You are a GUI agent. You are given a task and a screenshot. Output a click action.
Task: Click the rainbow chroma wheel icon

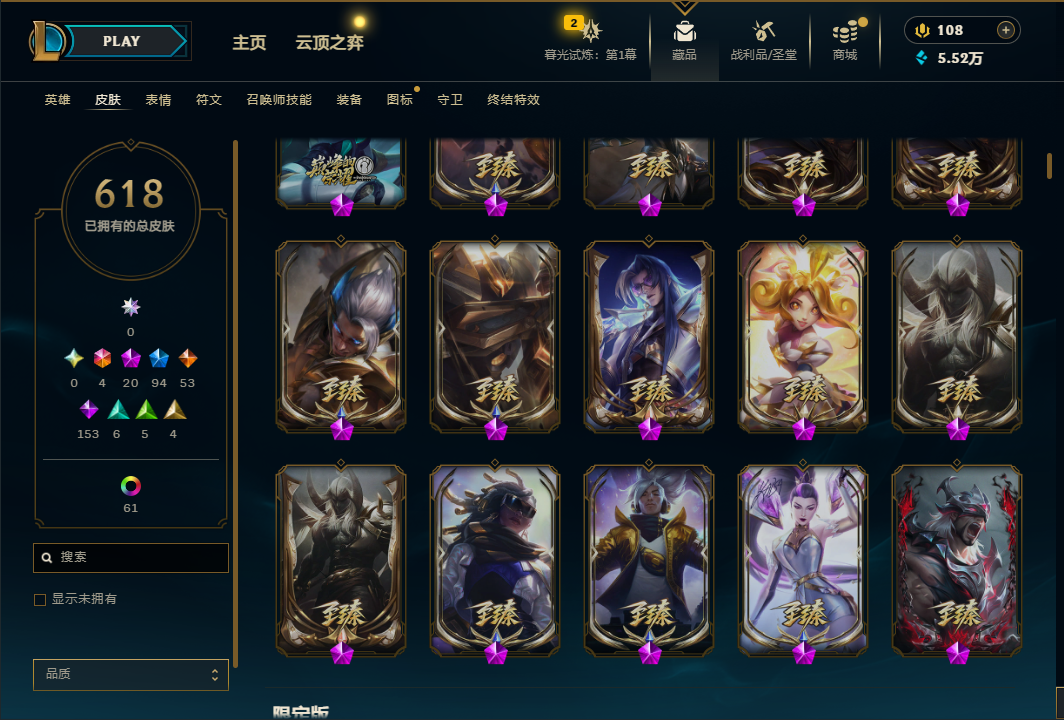pos(130,486)
